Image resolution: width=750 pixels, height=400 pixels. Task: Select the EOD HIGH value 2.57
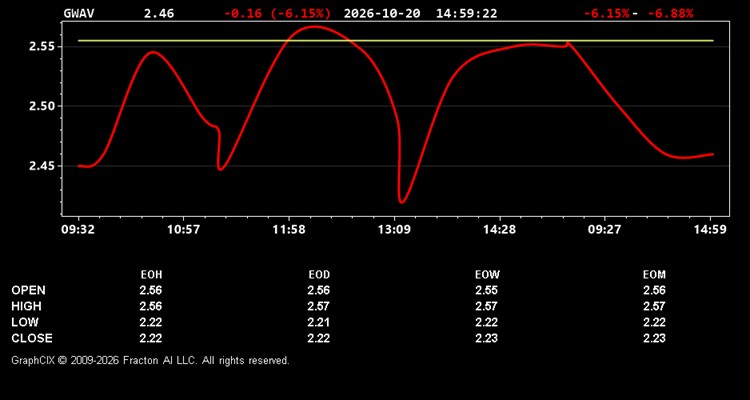click(319, 306)
